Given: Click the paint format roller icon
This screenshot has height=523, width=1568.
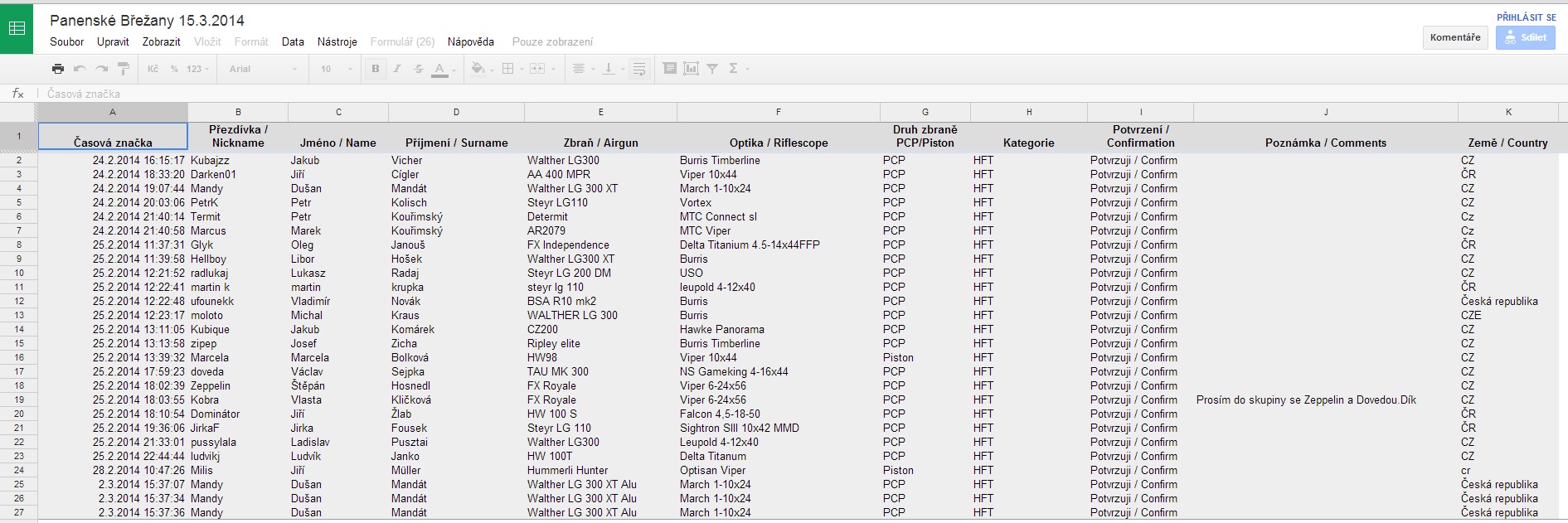Looking at the screenshot, I should point(123,69).
